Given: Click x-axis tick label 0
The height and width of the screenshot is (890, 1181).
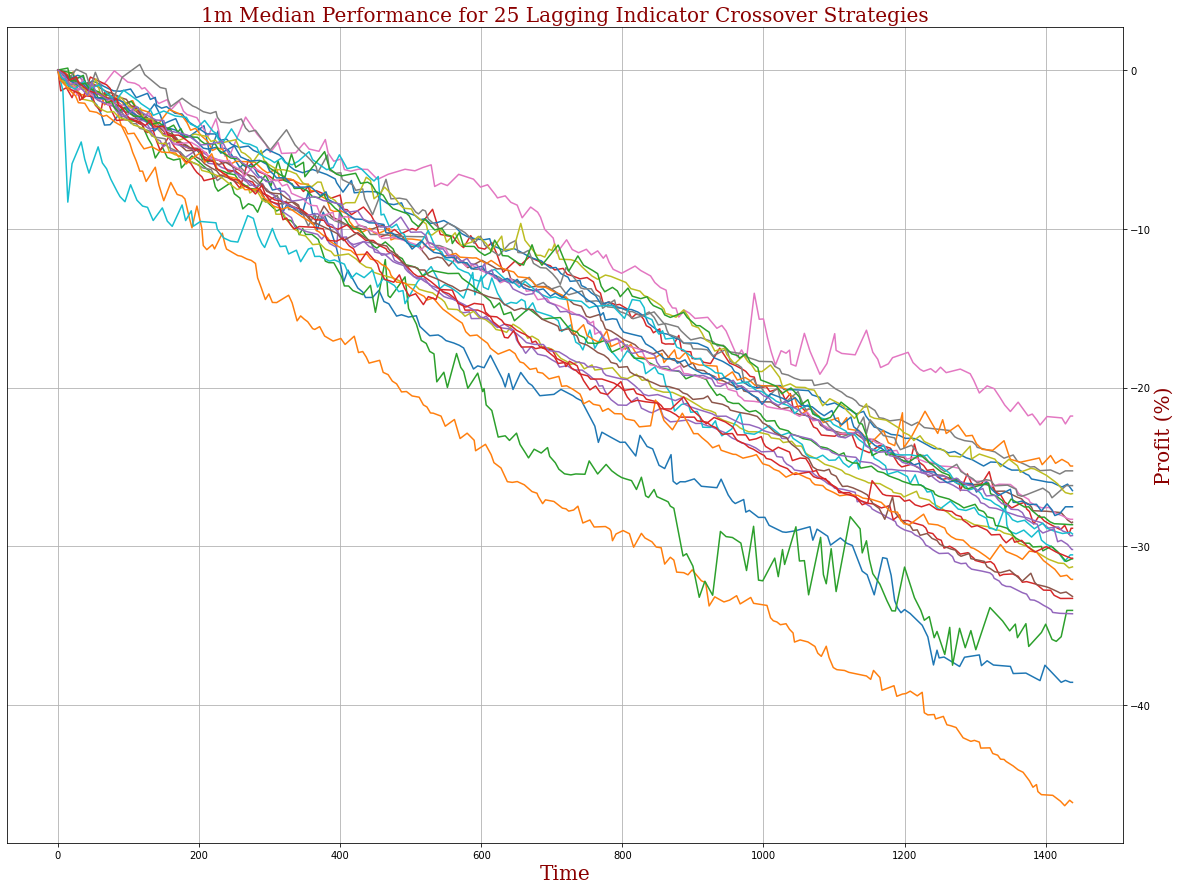Looking at the screenshot, I should pyautogui.click(x=58, y=855).
